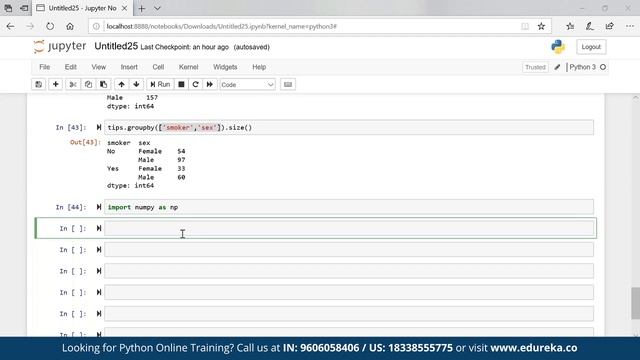This screenshot has height=360, width=640.
Task: Add notes with the pen icon
Action: pyautogui.click(x=590, y=26)
